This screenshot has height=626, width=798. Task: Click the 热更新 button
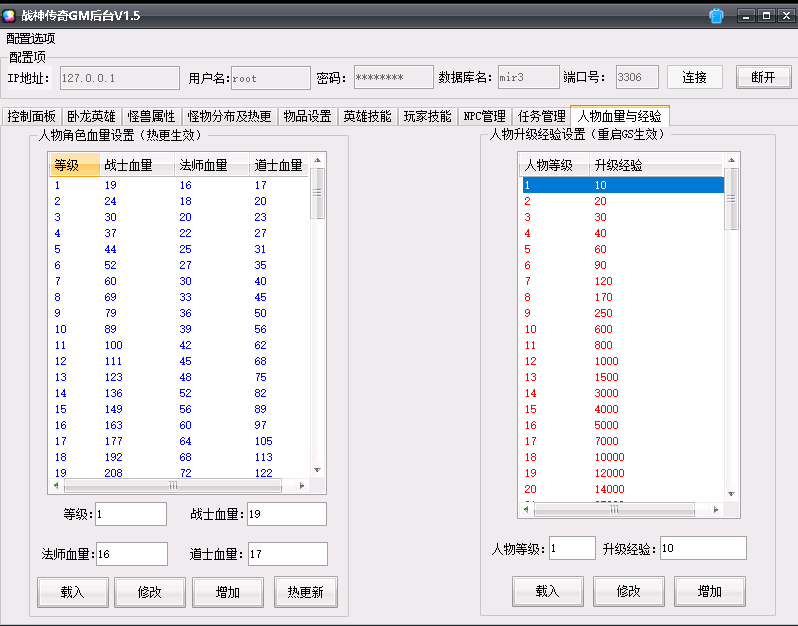coord(306,592)
